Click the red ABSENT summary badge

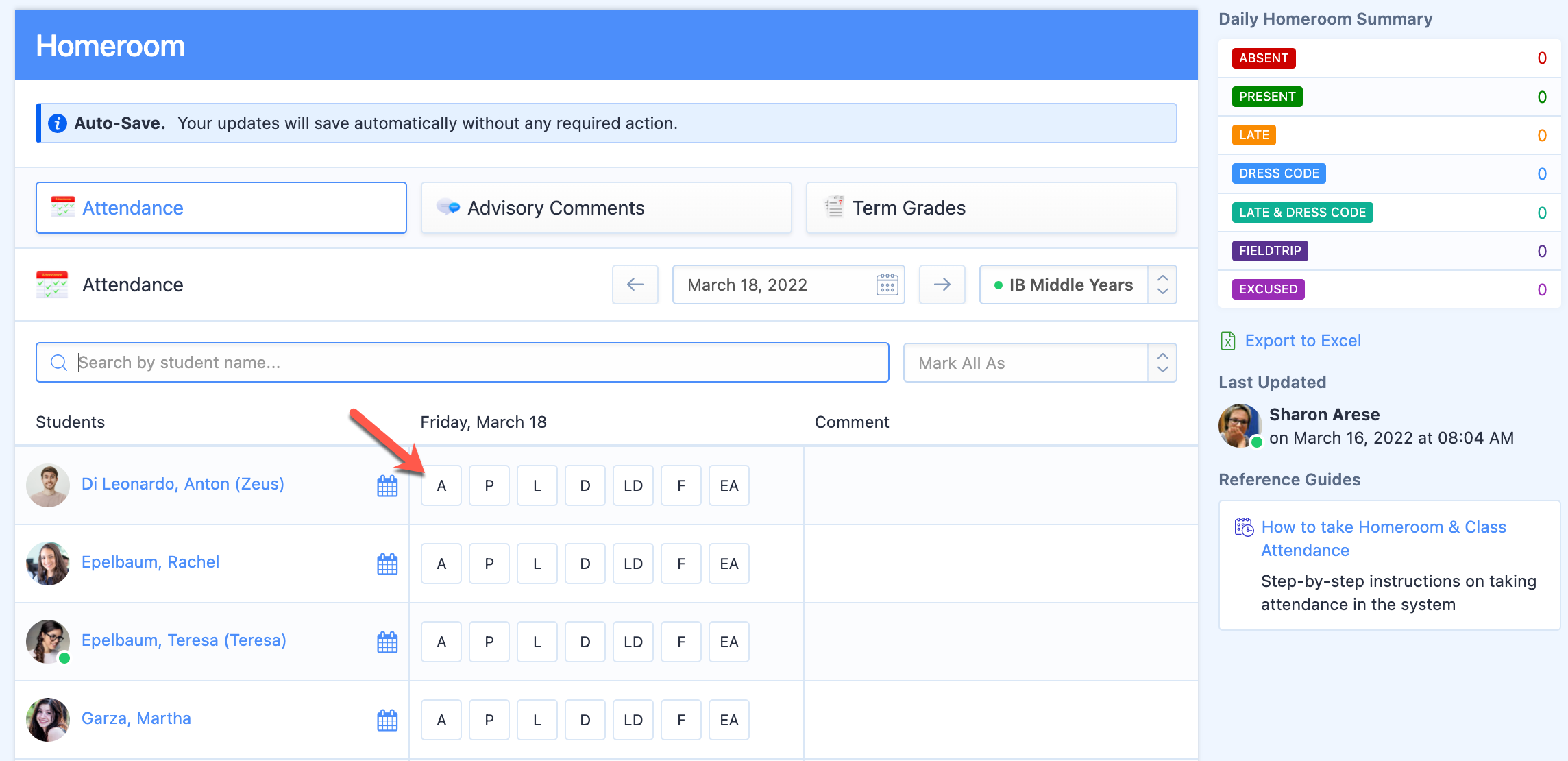pyautogui.click(x=1263, y=58)
